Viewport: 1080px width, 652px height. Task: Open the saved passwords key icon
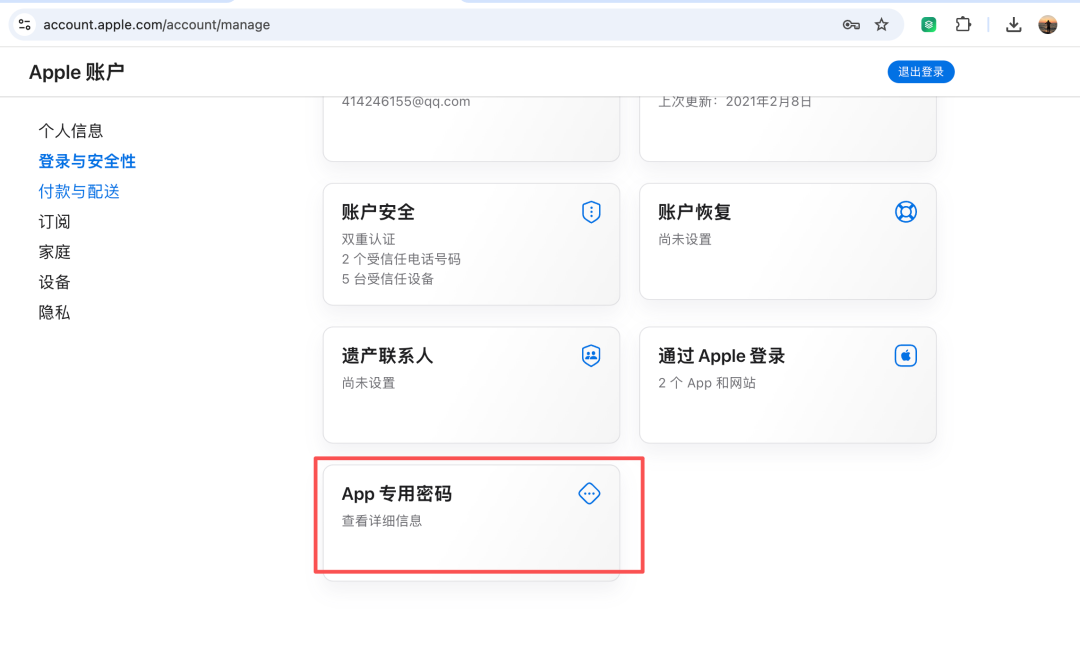[851, 25]
